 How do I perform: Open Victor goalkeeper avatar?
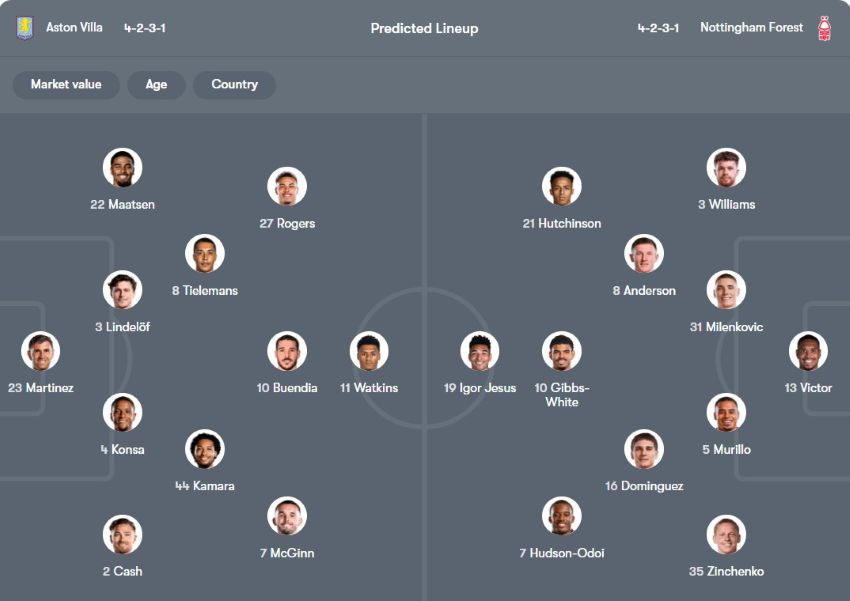click(x=808, y=352)
